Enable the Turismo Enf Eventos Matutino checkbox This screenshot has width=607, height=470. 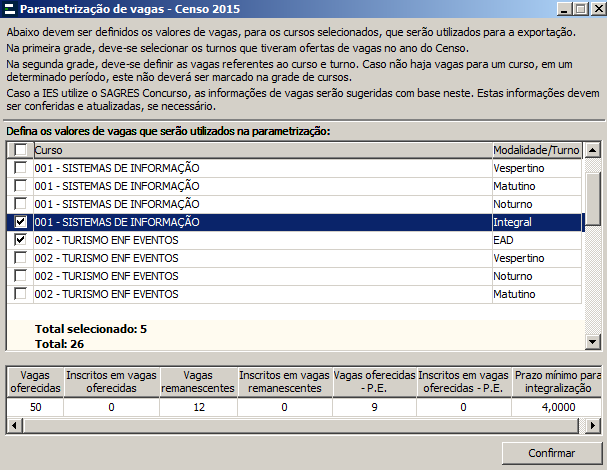tap(20, 295)
